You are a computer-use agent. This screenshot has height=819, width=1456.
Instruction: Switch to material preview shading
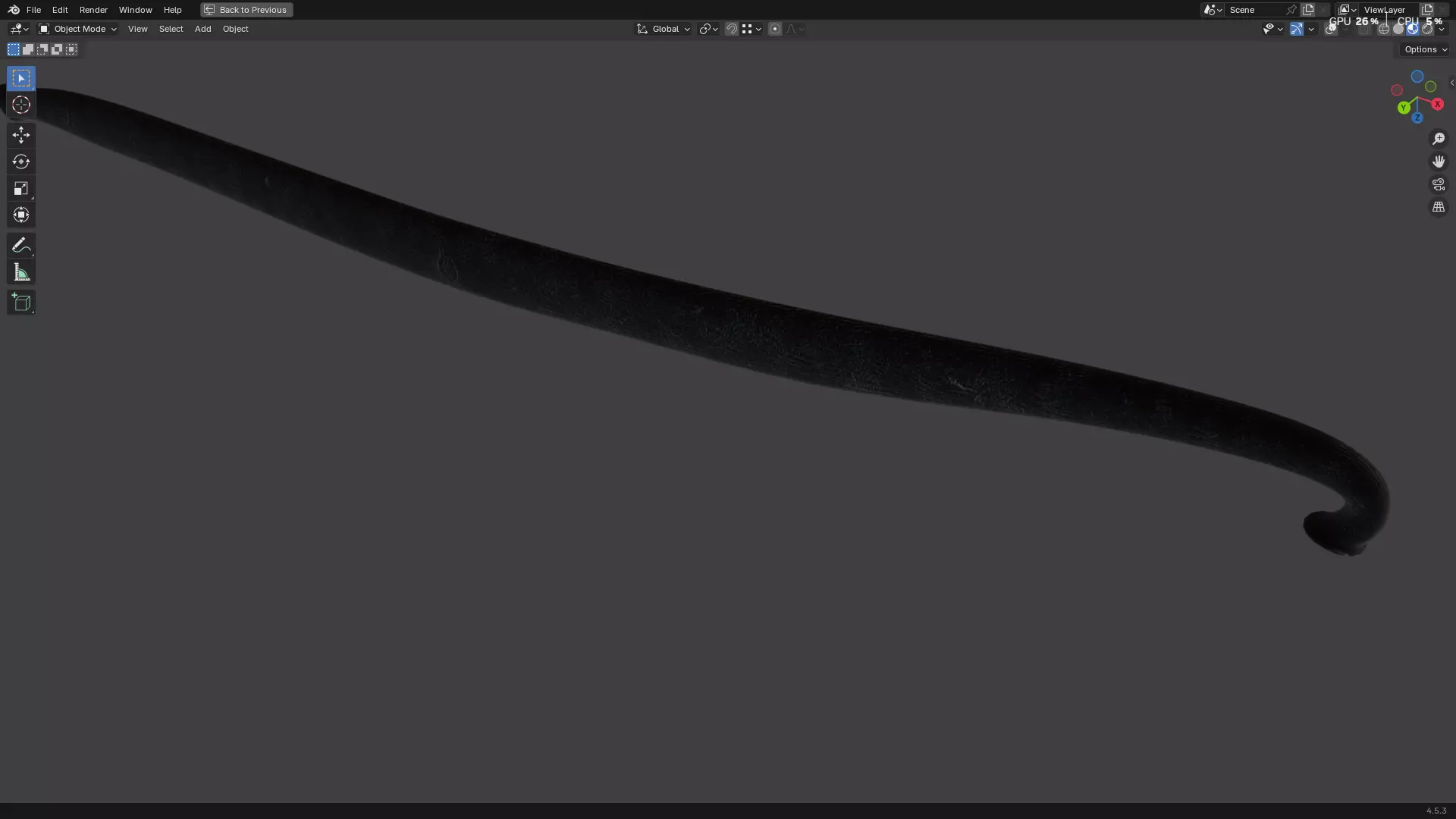point(1413,29)
